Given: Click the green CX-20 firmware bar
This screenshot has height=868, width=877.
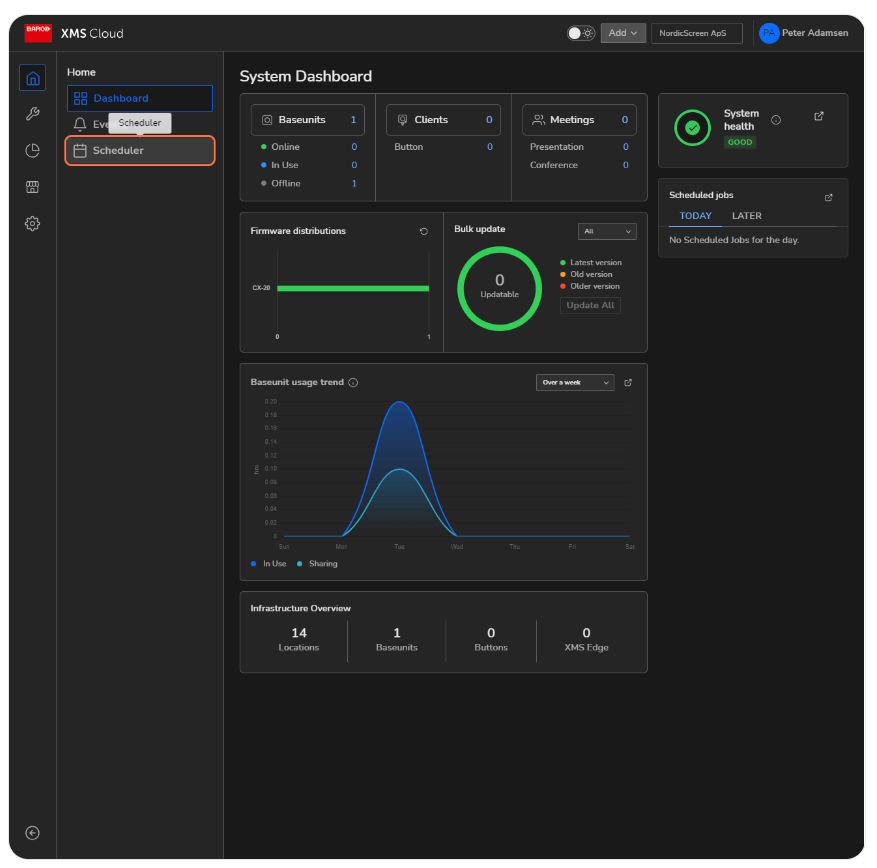Looking at the screenshot, I should (353, 289).
